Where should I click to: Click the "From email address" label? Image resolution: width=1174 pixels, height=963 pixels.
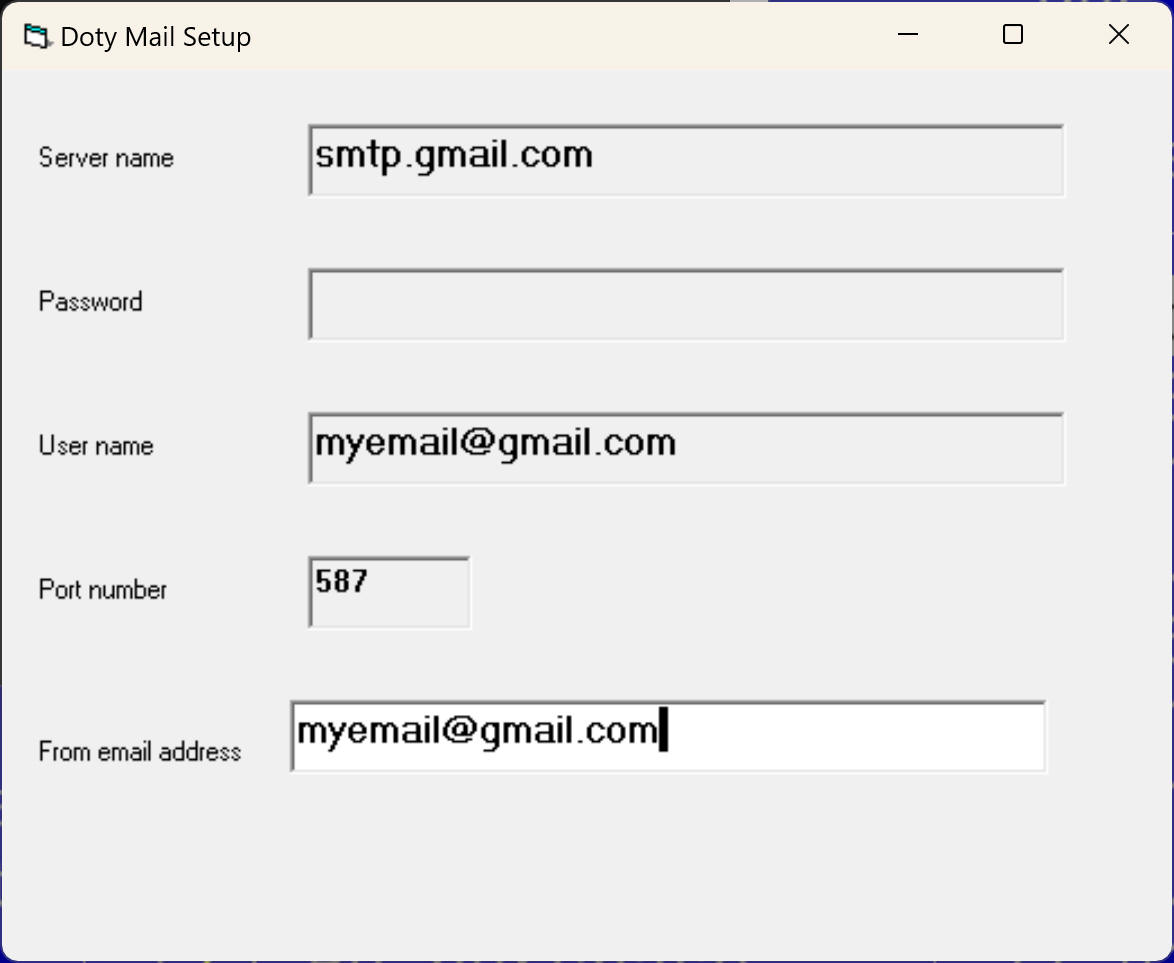(x=140, y=751)
